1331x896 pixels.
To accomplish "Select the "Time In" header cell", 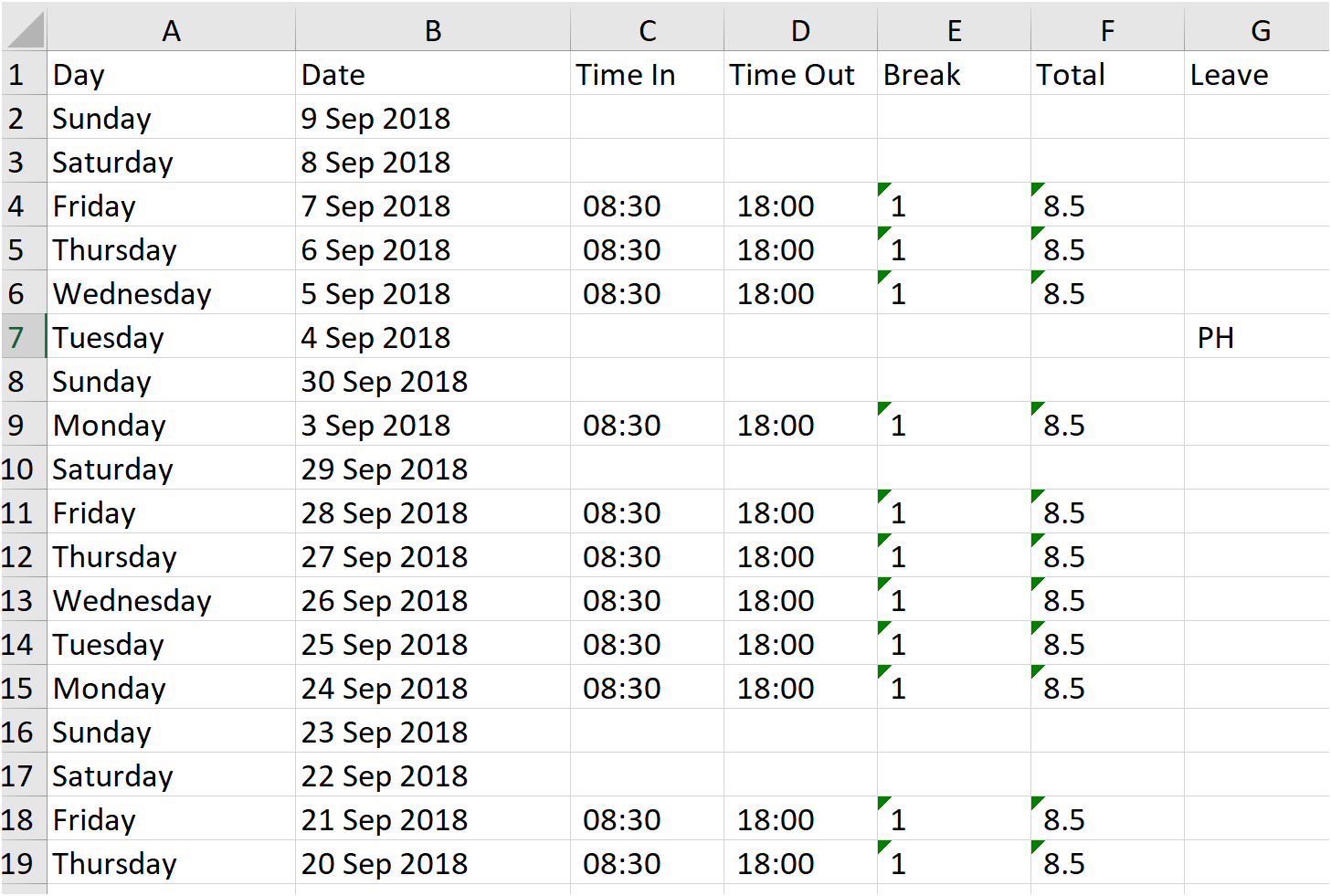I will pyautogui.click(x=647, y=75).
